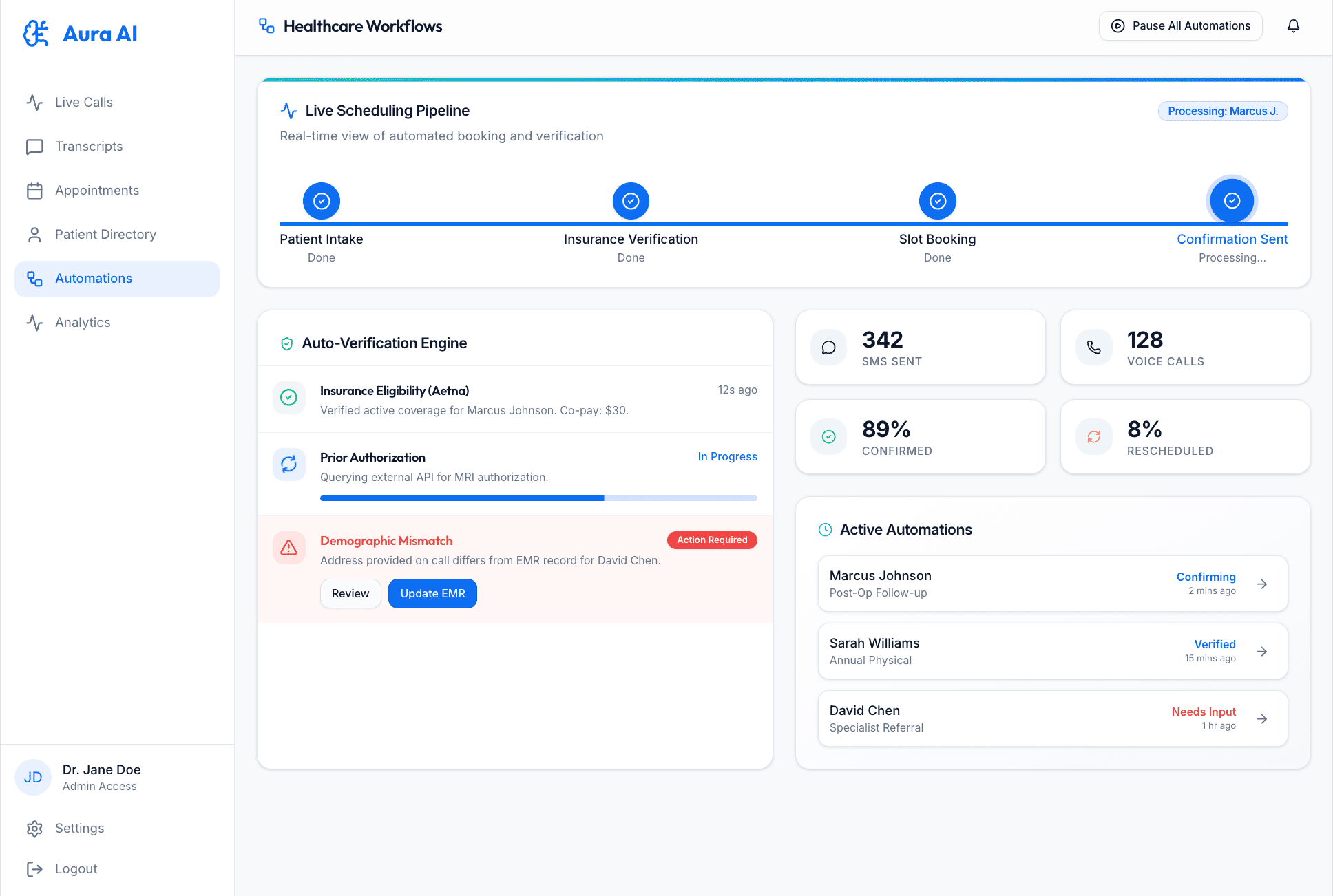Click the Processing: Marcus J. badge
The width and height of the screenshot is (1333, 896).
click(x=1222, y=111)
